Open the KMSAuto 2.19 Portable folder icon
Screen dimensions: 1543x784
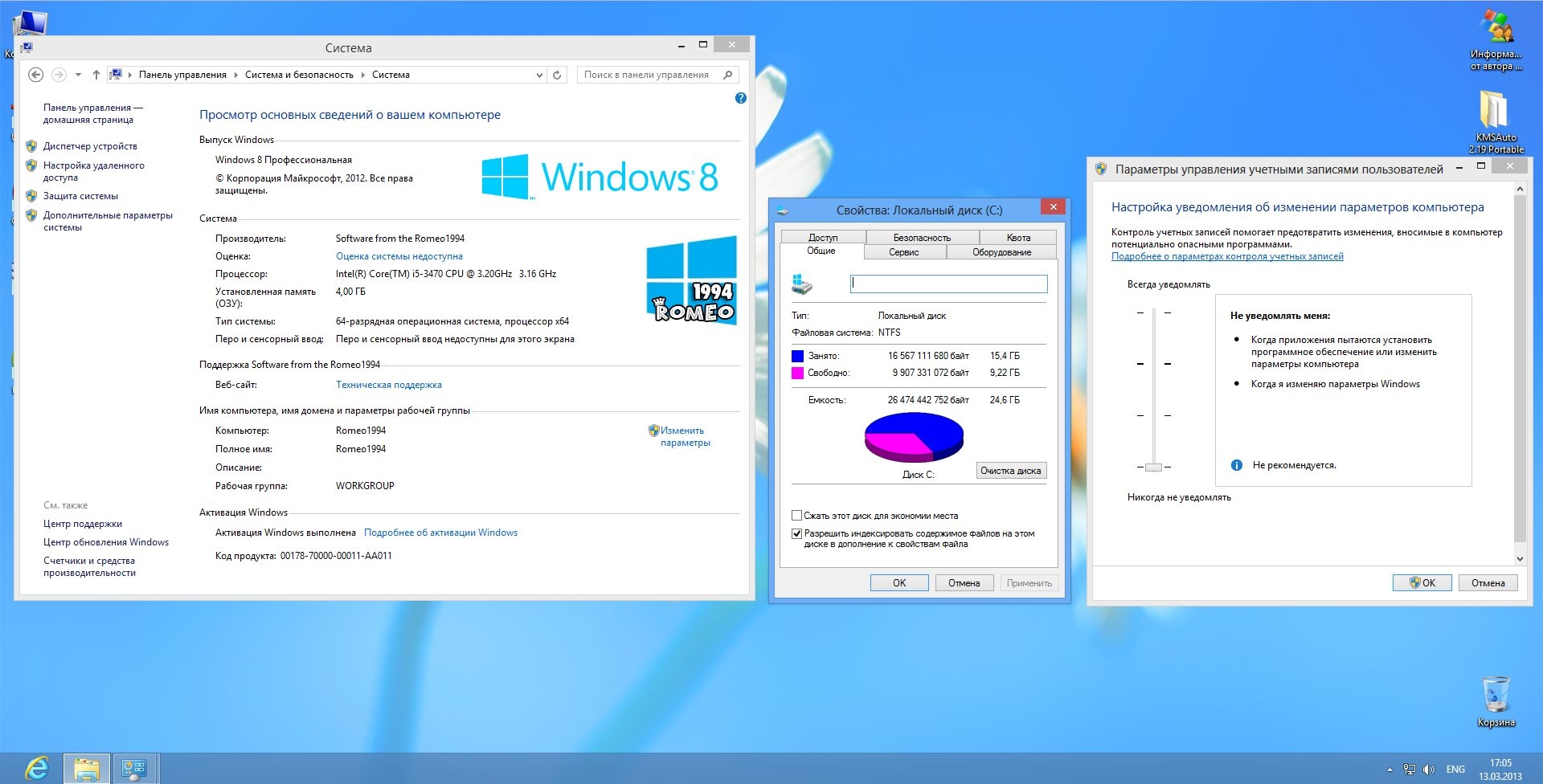1496,121
